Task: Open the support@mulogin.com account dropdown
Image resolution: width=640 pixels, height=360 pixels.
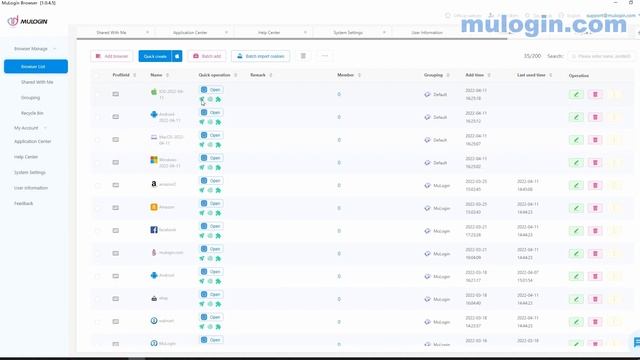Action: (613, 16)
